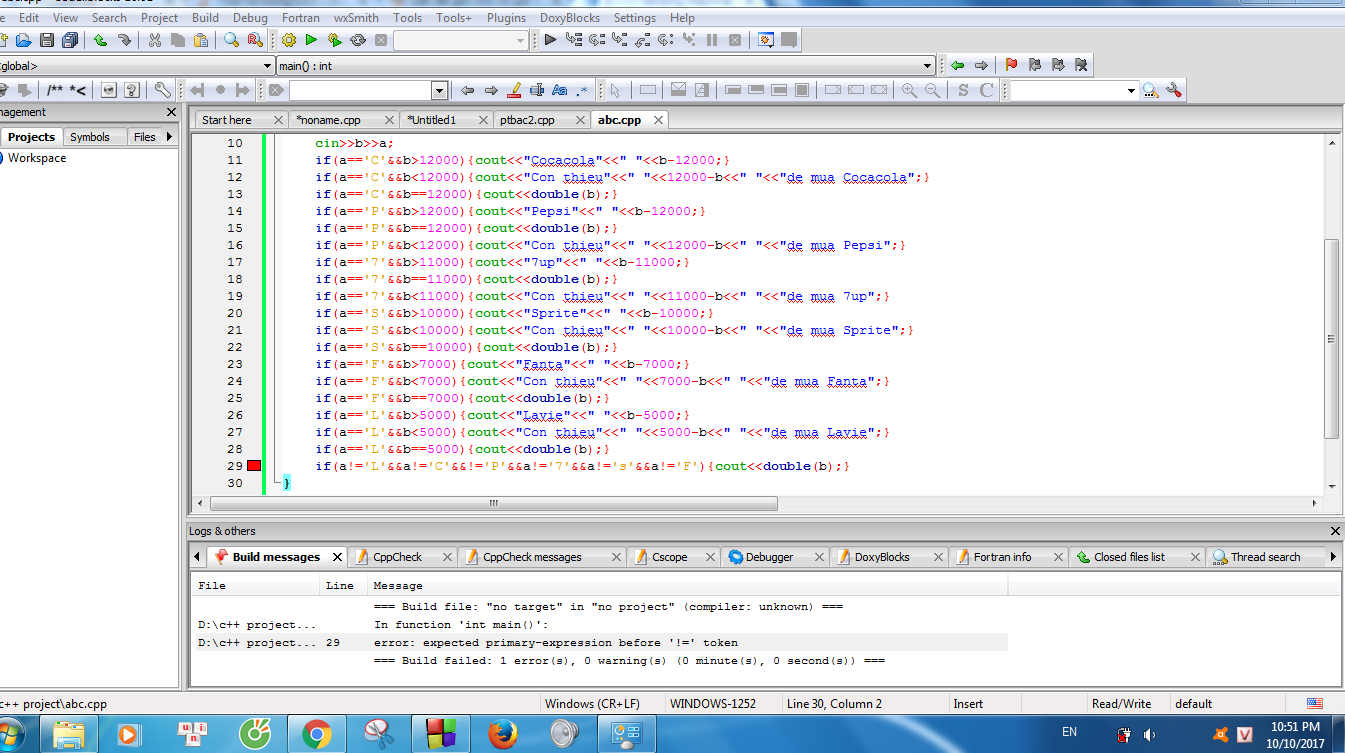Click the editor vertical scrollbar thumb
This screenshot has height=753, width=1345.
1331,338
